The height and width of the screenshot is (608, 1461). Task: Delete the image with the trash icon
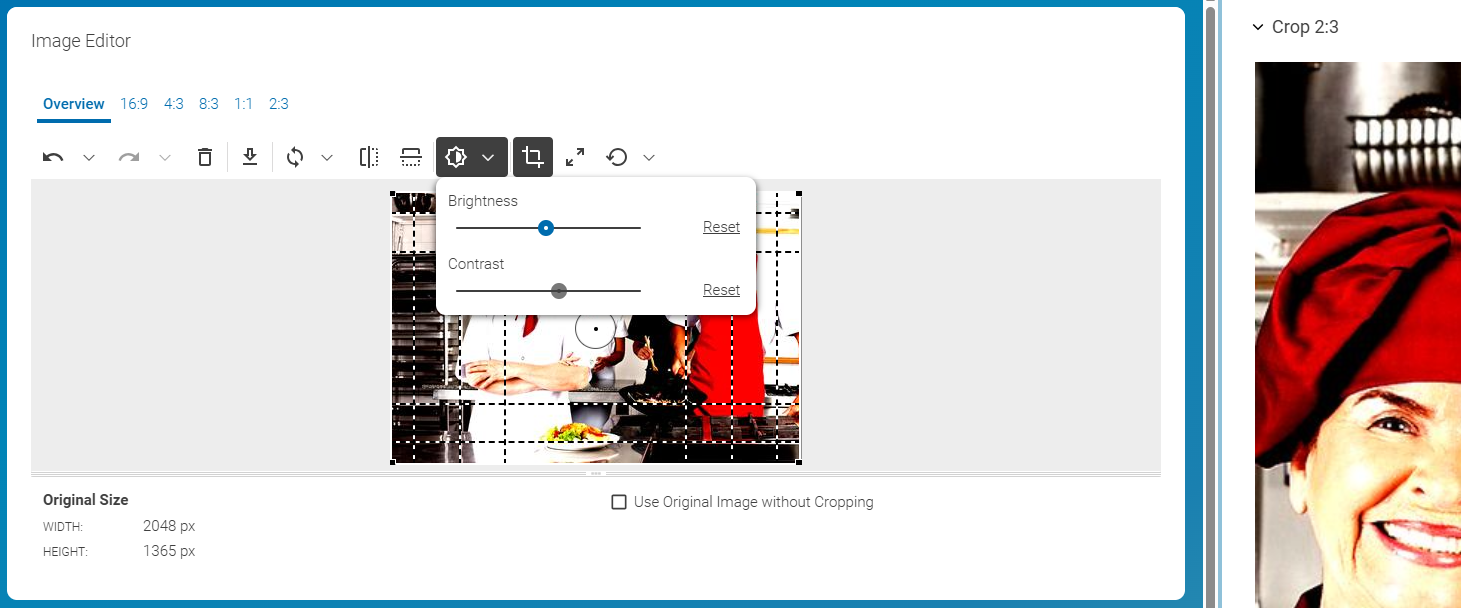(205, 157)
